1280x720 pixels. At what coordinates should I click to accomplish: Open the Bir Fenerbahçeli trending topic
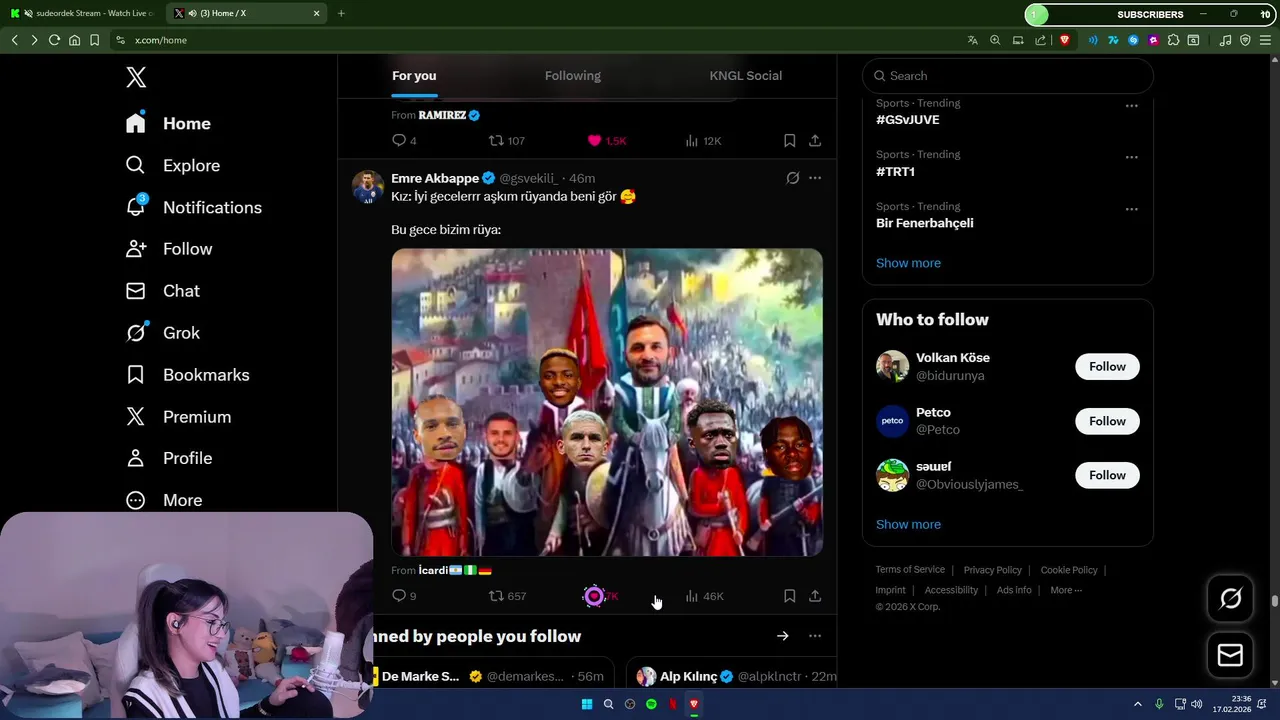pyautogui.click(x=924, y=223)
